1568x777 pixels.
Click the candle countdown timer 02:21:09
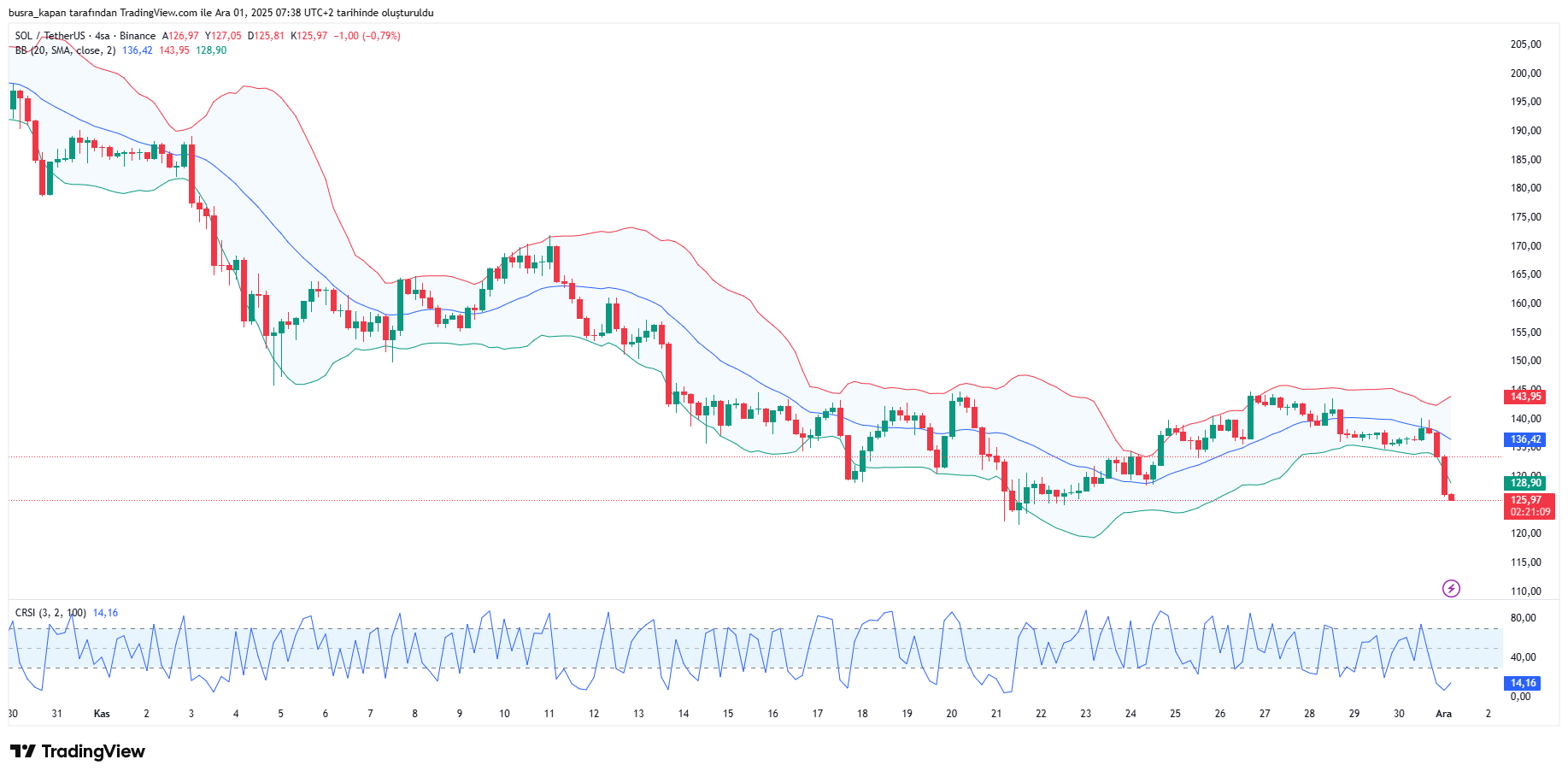tap(1530, 512)
